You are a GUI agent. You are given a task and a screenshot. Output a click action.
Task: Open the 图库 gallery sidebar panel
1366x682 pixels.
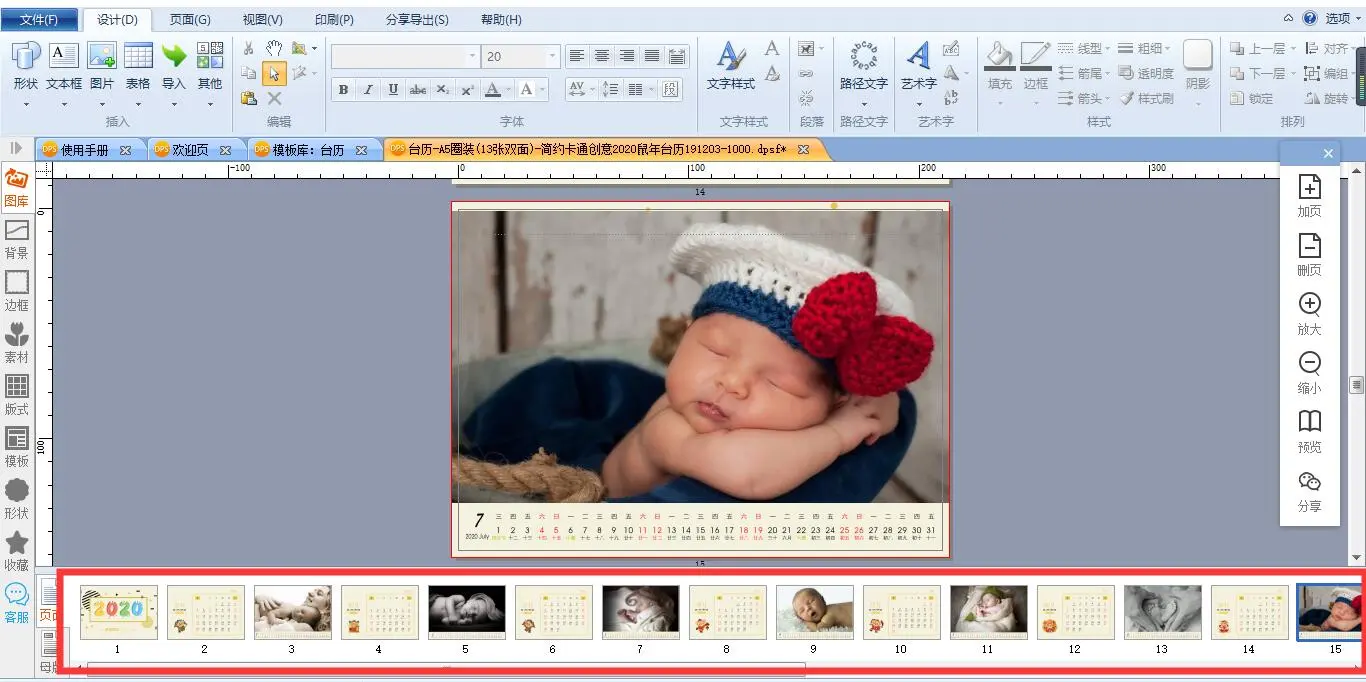click(x=17, y=187)
